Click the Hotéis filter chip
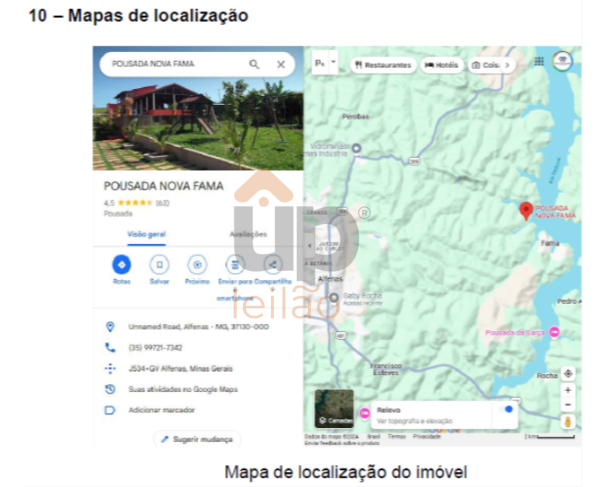This screenshot has height=487, width=605. pyautogui.click(x=441, y=65)
